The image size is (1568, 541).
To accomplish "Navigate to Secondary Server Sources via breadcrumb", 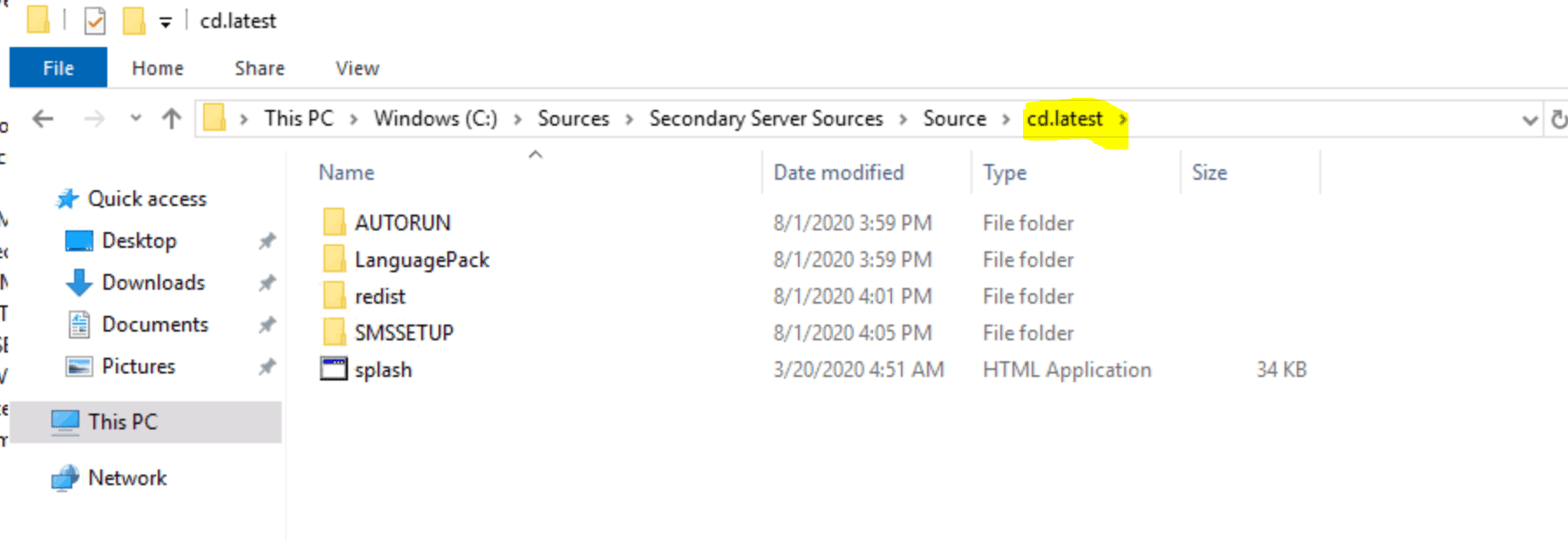I will [765, 119].
